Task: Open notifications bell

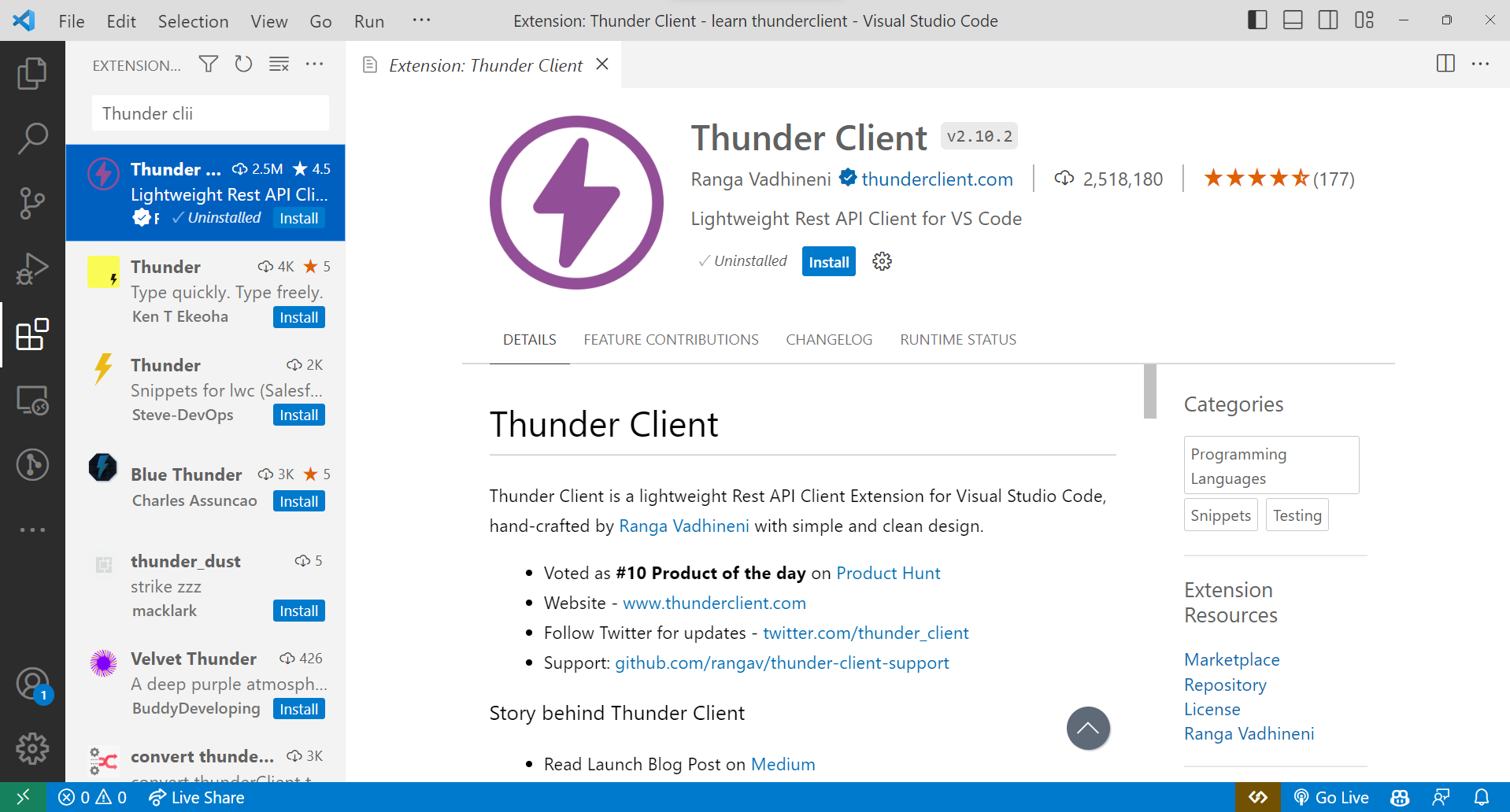Action: (1481, 797)
